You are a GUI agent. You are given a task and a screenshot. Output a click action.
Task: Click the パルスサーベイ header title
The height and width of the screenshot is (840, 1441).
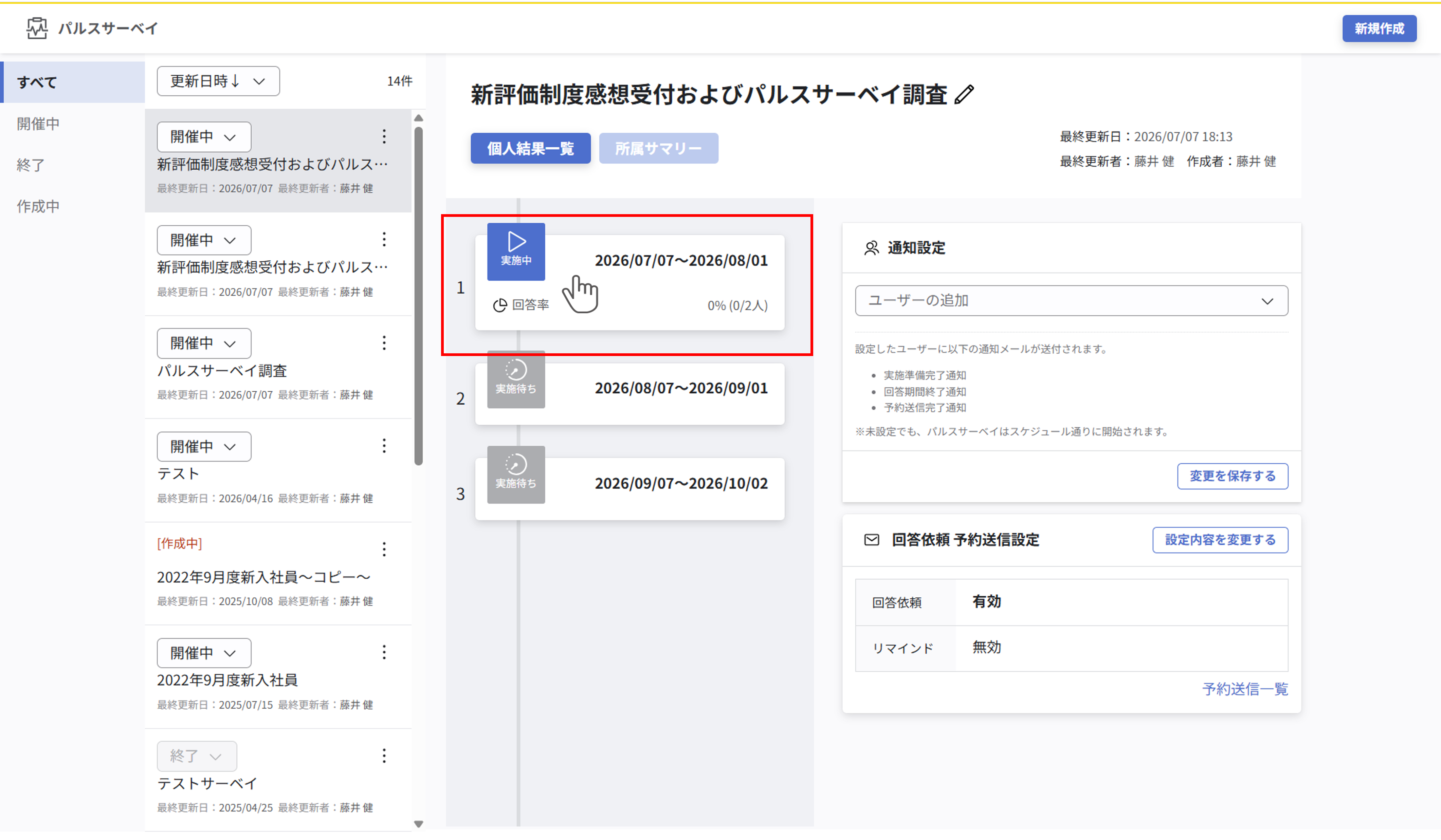click(x=108, y=28)
